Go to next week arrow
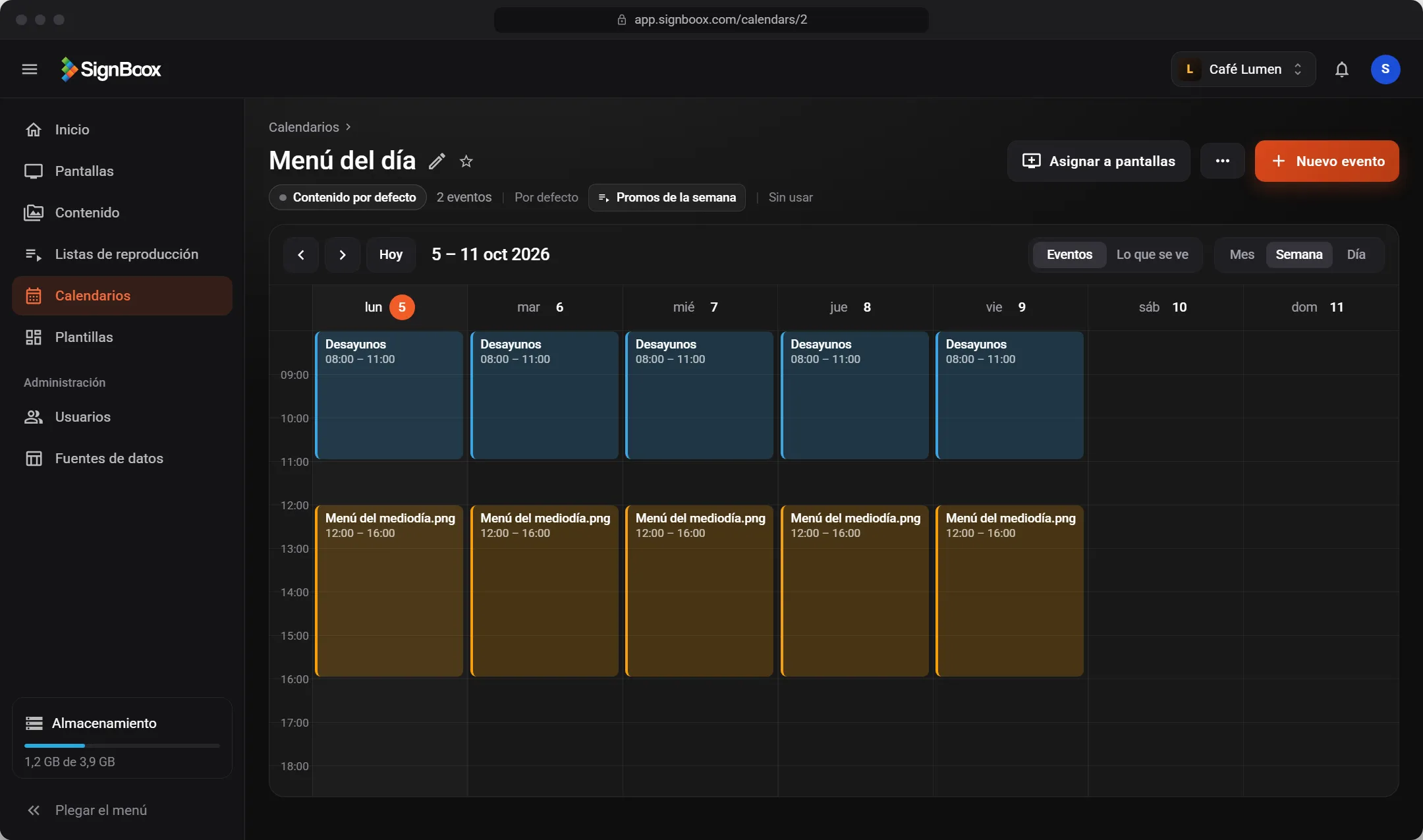 pos(343,255)
